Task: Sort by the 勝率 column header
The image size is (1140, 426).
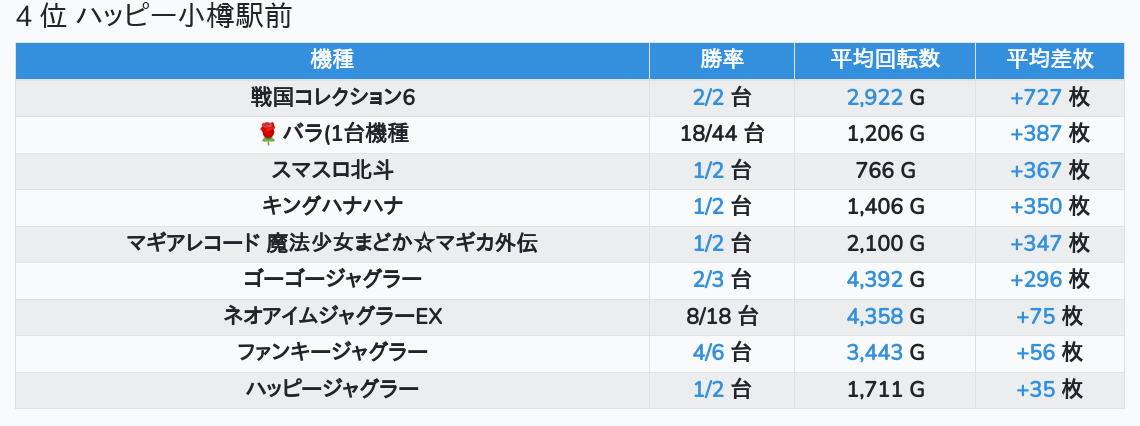Action: (722, 60)
